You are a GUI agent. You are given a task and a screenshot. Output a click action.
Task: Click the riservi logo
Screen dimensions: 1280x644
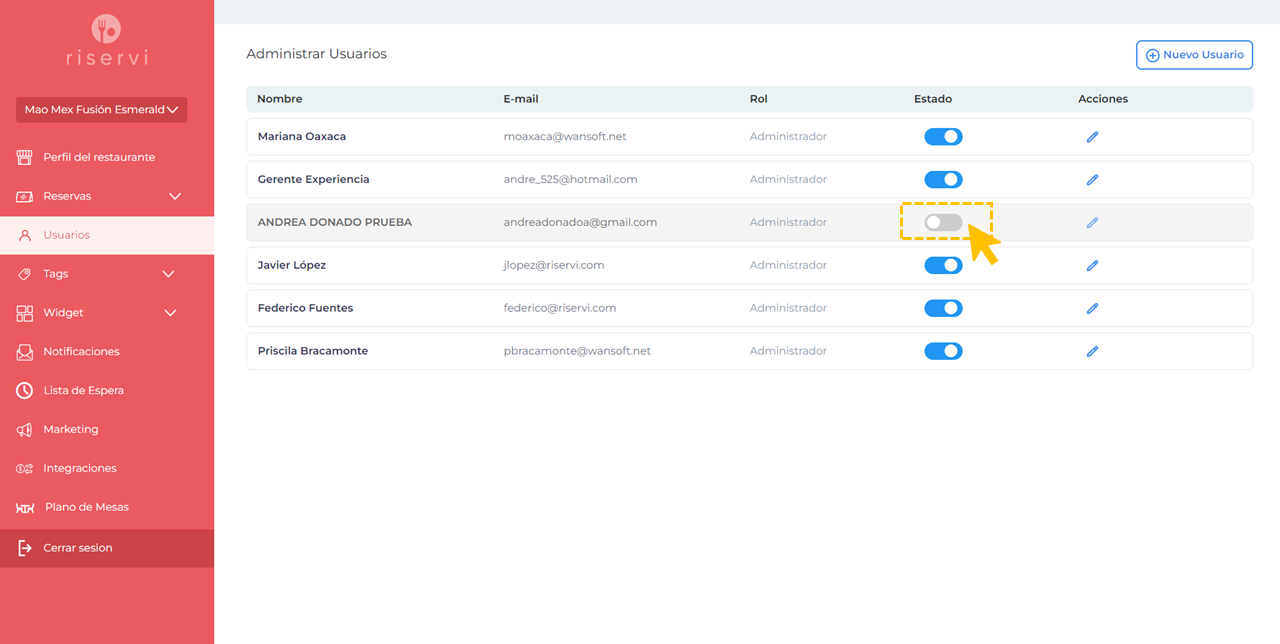click(107, 41)
